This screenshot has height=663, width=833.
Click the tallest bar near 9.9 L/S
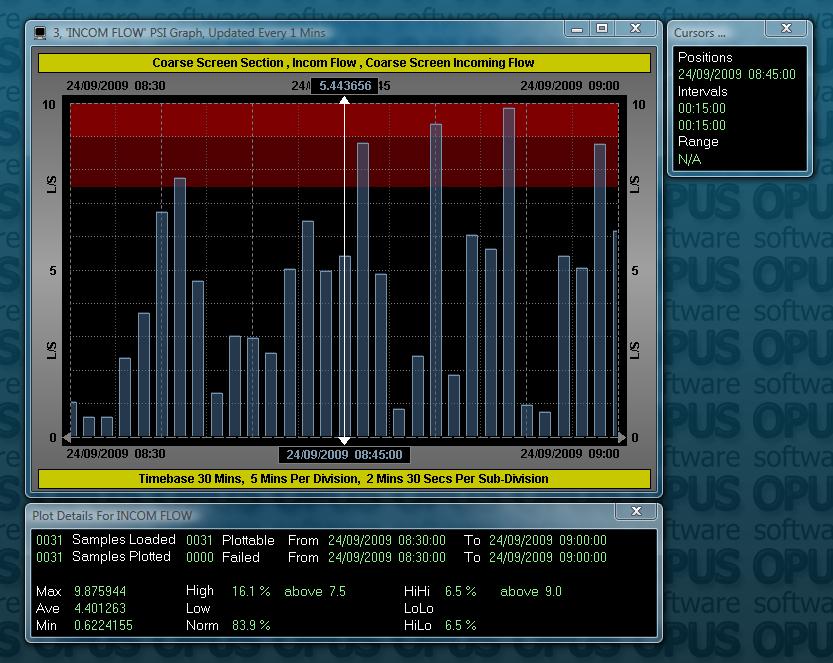(x=509, y=273)
